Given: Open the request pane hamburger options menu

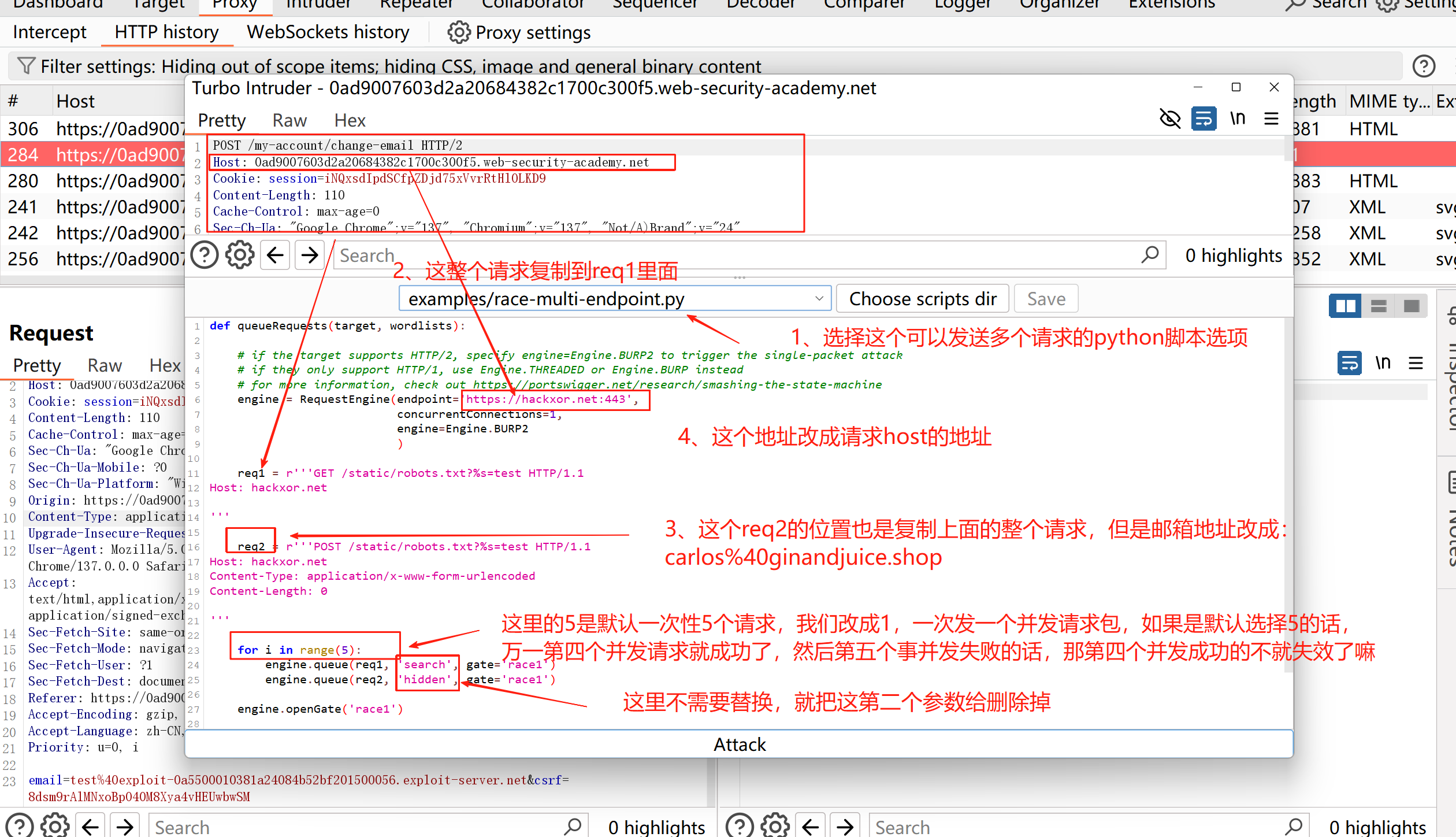Looking at the screenshot, I should point(1415,363).
